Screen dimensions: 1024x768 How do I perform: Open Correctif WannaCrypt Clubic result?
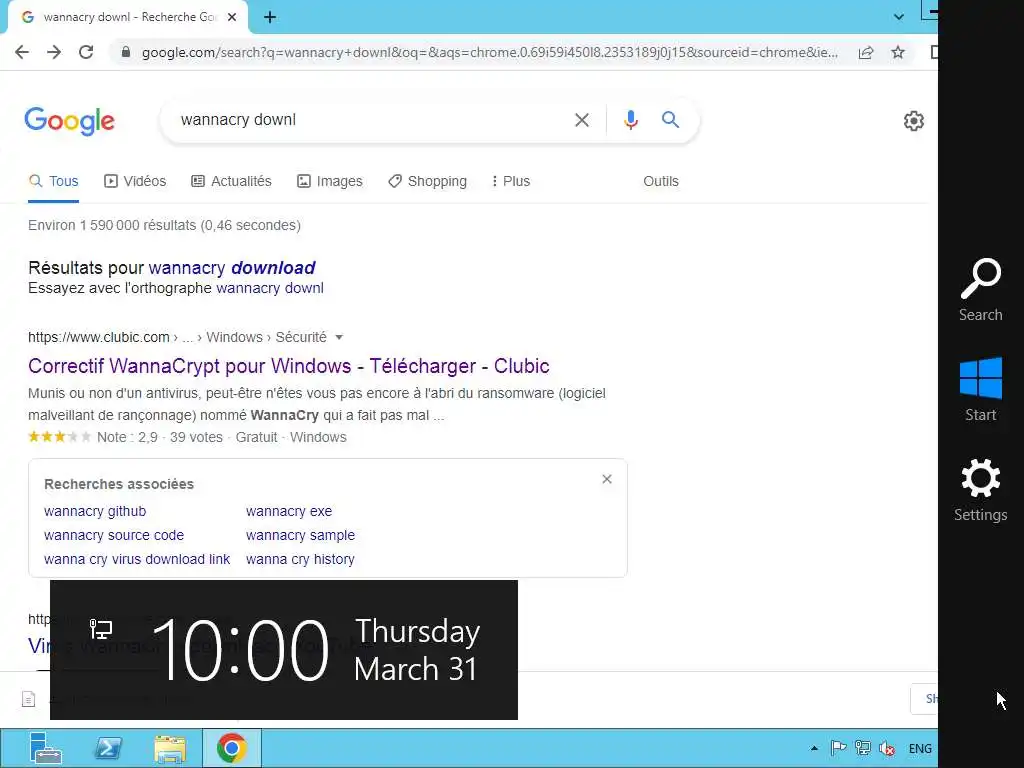pyautogui.click(x=289, y=366)
